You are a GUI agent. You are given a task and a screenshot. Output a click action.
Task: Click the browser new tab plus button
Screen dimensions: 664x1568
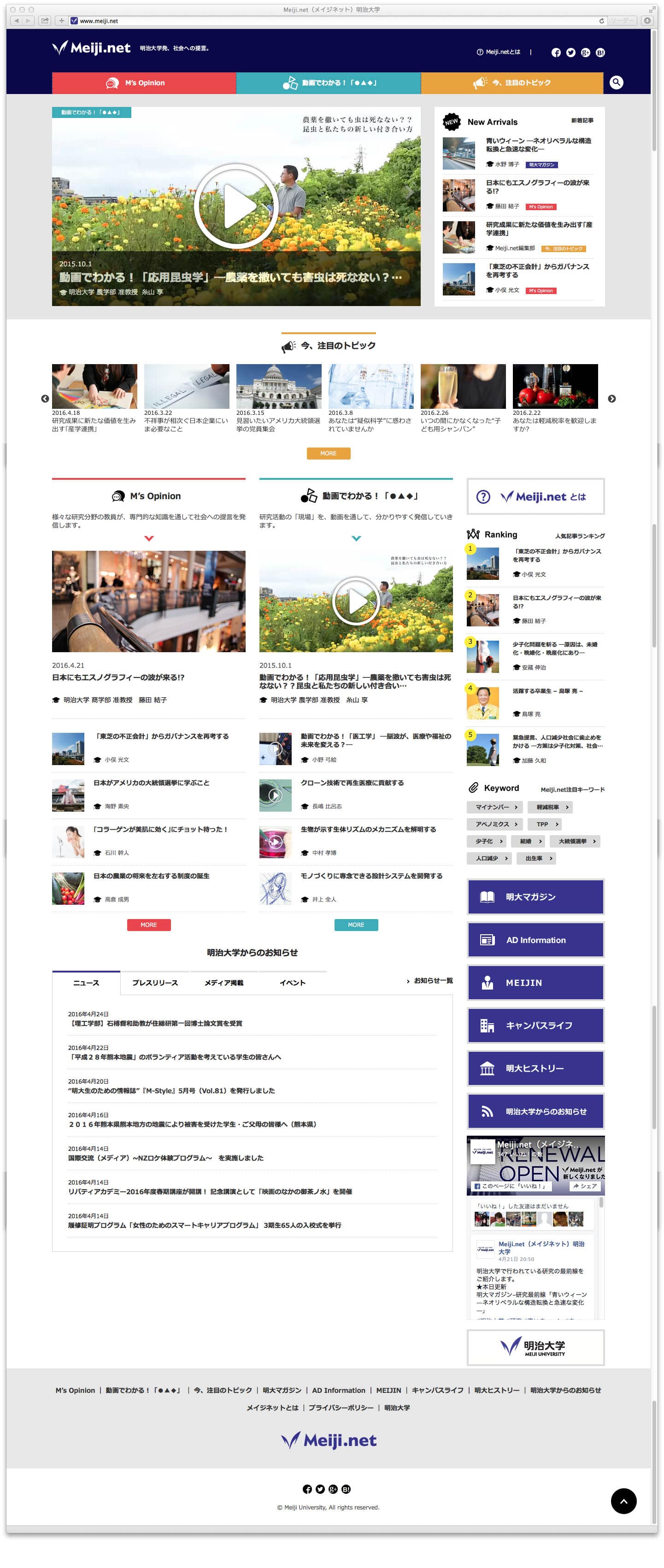(61, 21)
